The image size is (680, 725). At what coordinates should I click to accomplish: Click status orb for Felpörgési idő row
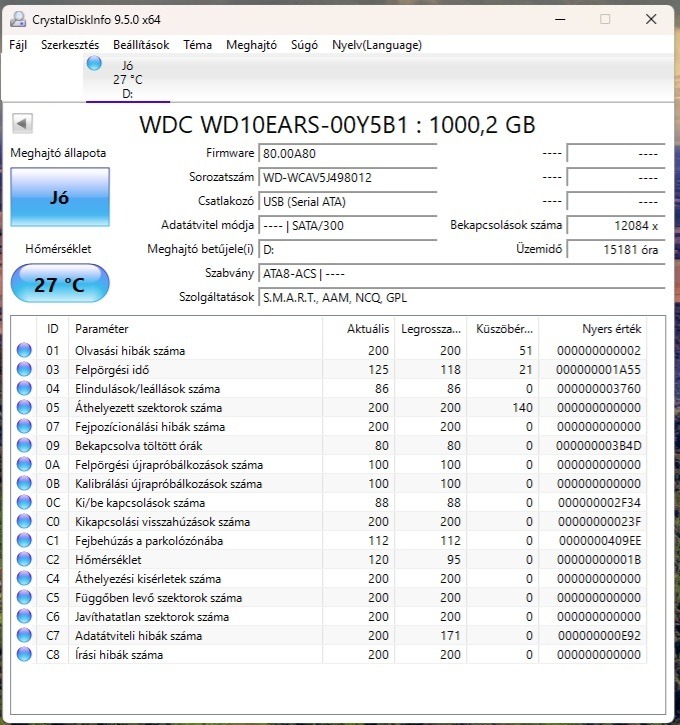pos(24,369)
